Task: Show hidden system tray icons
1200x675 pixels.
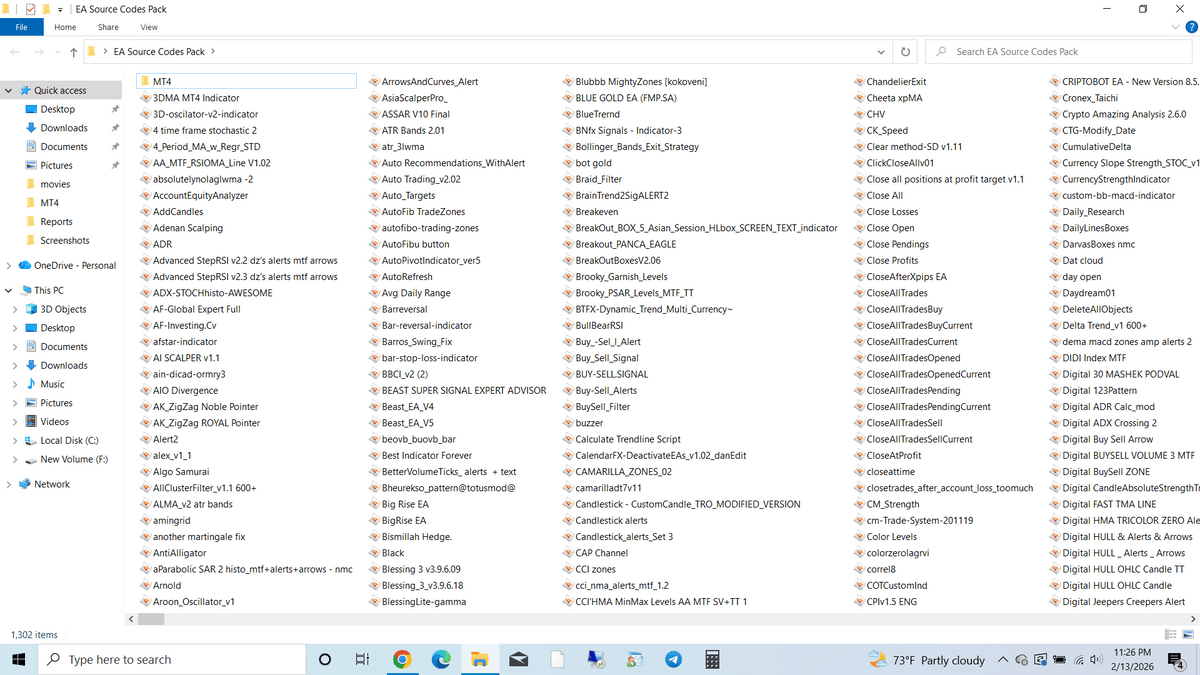Action: (1004, 660)
